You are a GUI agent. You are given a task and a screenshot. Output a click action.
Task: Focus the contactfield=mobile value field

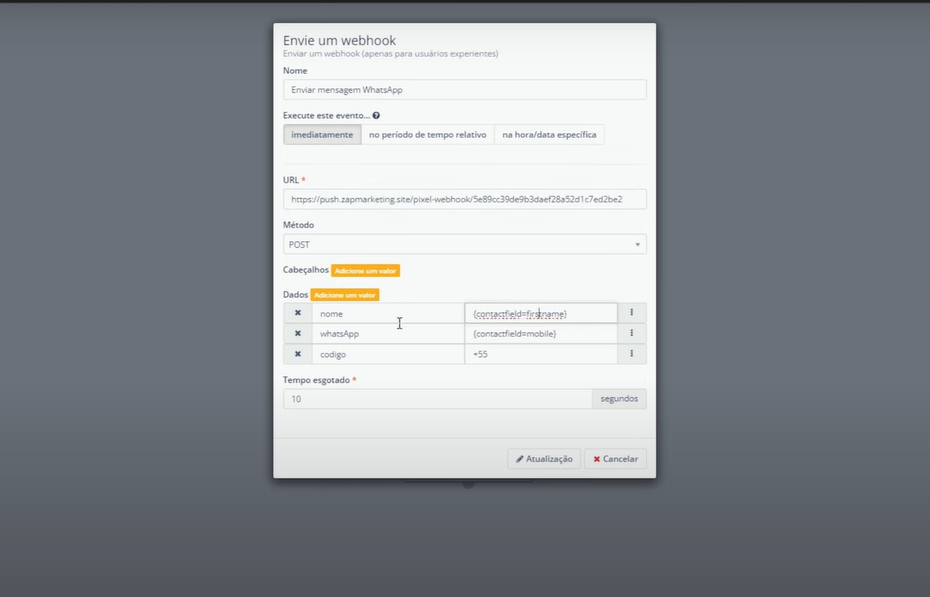click(x=541, y=334)
